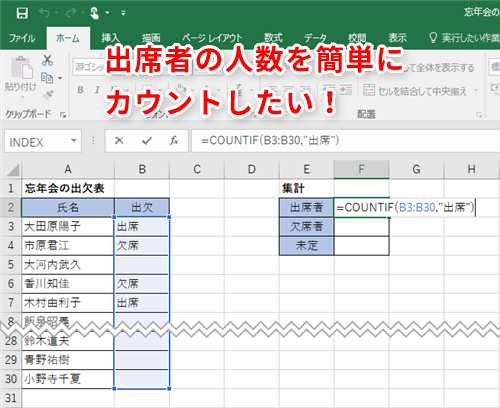Screen dimensions: 500x408
Task: Click the empty cell next to 未定
Action: coord(361,246)
